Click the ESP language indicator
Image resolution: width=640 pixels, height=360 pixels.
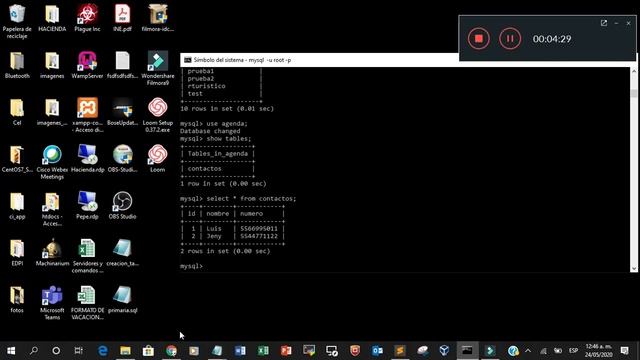click(x=573, y=351)
